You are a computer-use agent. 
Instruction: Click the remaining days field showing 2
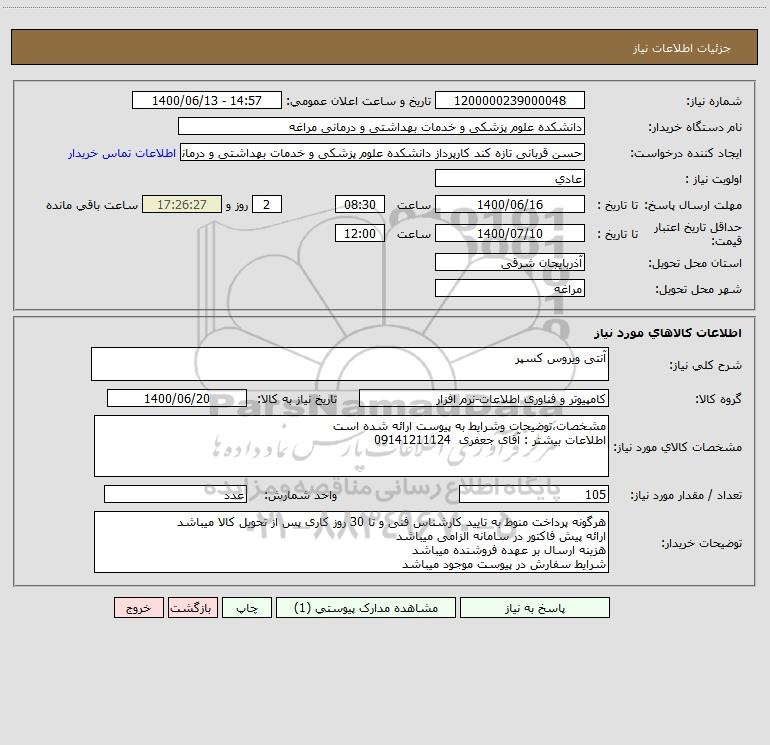267,204
